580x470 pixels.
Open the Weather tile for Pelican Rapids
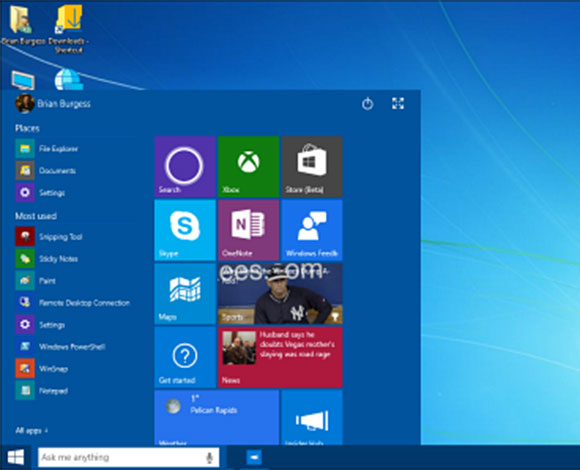tap(216, 417)
